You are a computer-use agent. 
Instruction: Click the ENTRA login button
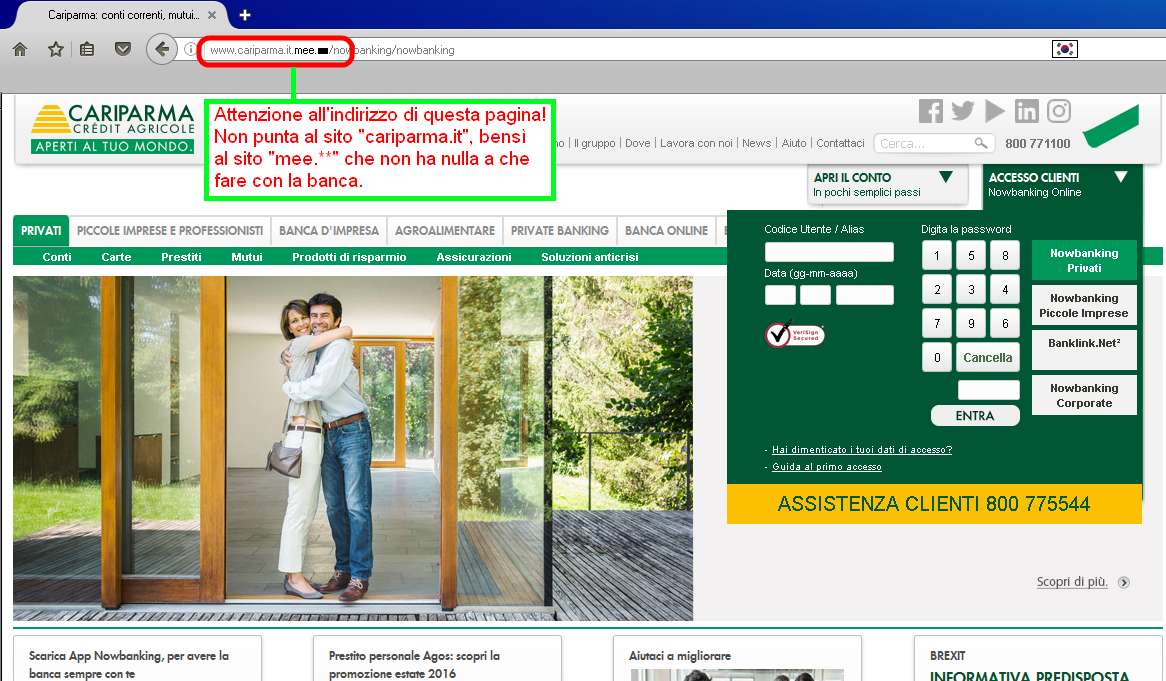pyautogui.click(x=975, y=416)
